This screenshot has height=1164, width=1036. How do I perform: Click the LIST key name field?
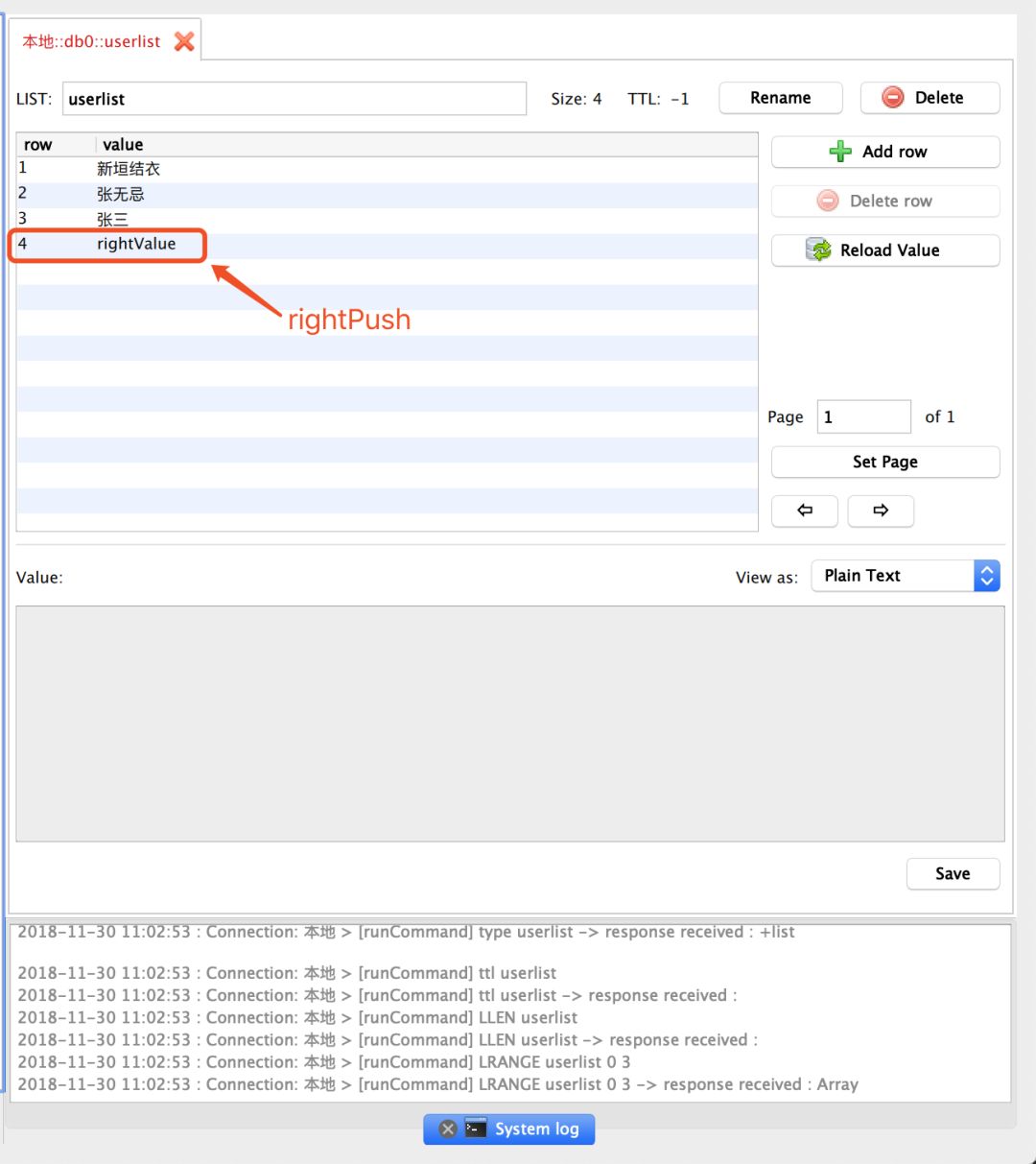(x=294, y=99)
